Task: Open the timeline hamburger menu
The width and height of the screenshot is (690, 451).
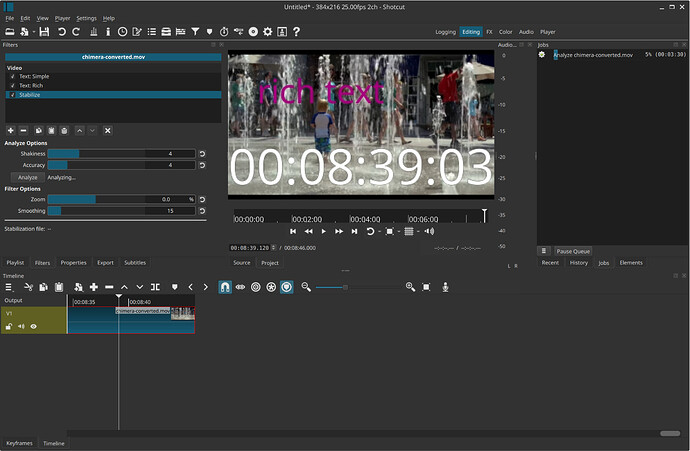Action: tap(9, 287)
